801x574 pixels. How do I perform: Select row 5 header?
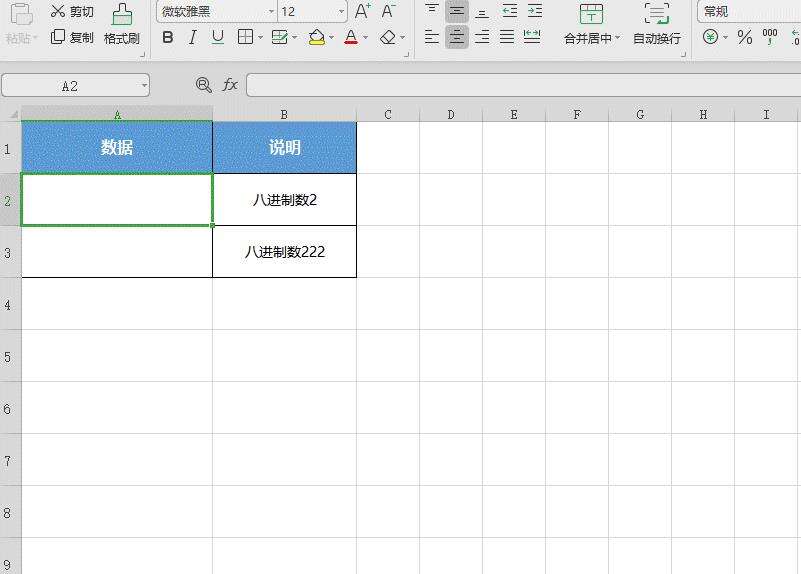[x=10, y=356]
